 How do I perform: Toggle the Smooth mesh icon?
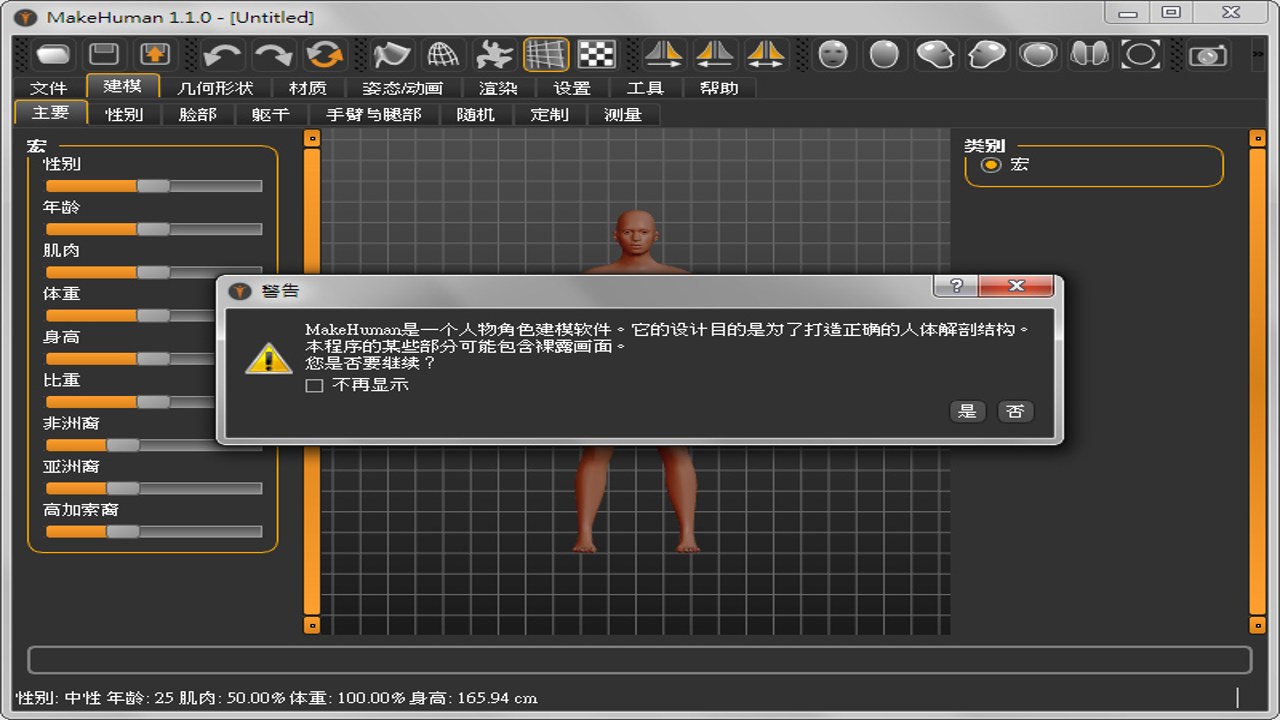(392, 54)
